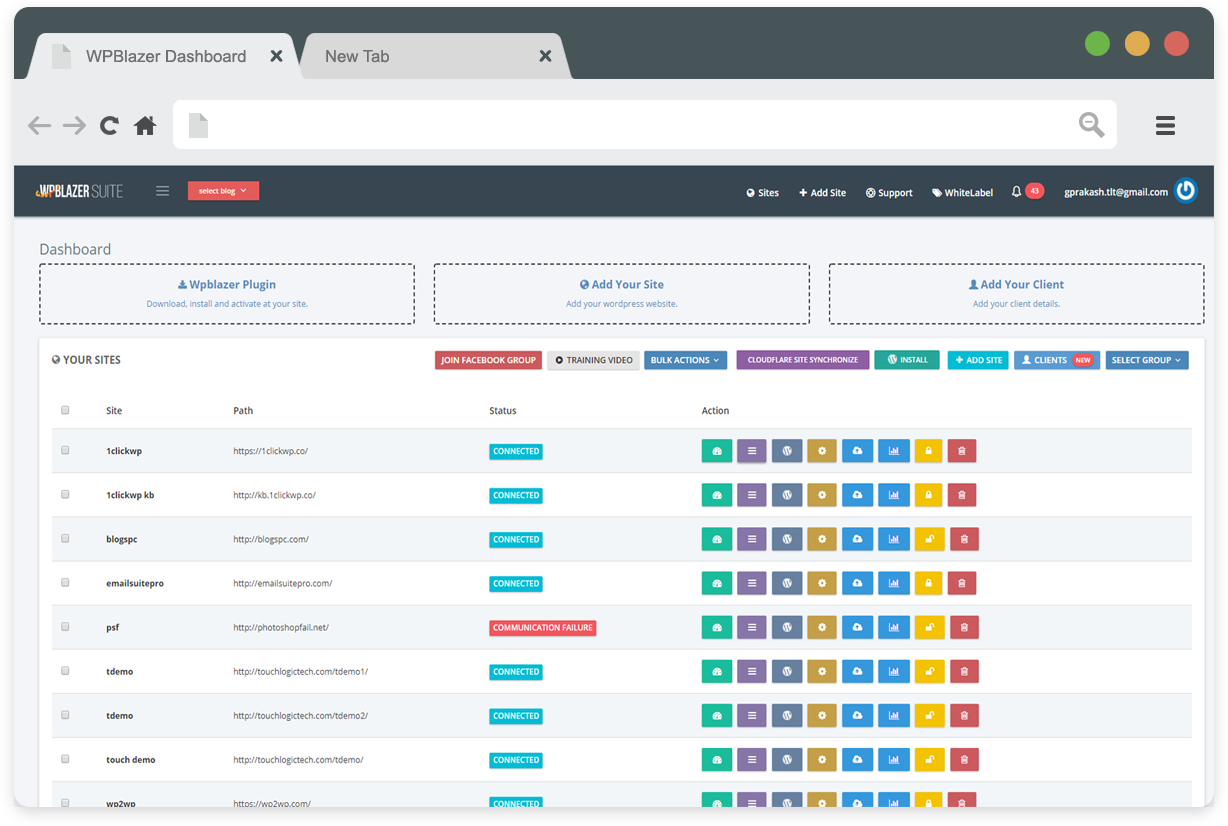Open account menu gprakash.tlt@gmail.com
The height and width of the screenshot is (826, 1228).
pyautogui.click(x=1116, y=192)
